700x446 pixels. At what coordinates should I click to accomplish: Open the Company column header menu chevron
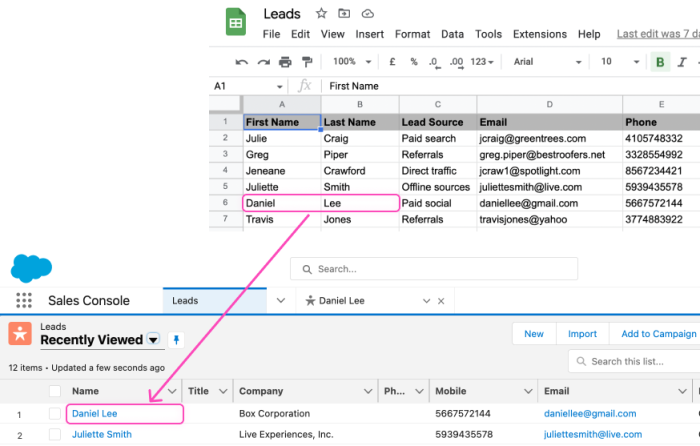(368, 392)
